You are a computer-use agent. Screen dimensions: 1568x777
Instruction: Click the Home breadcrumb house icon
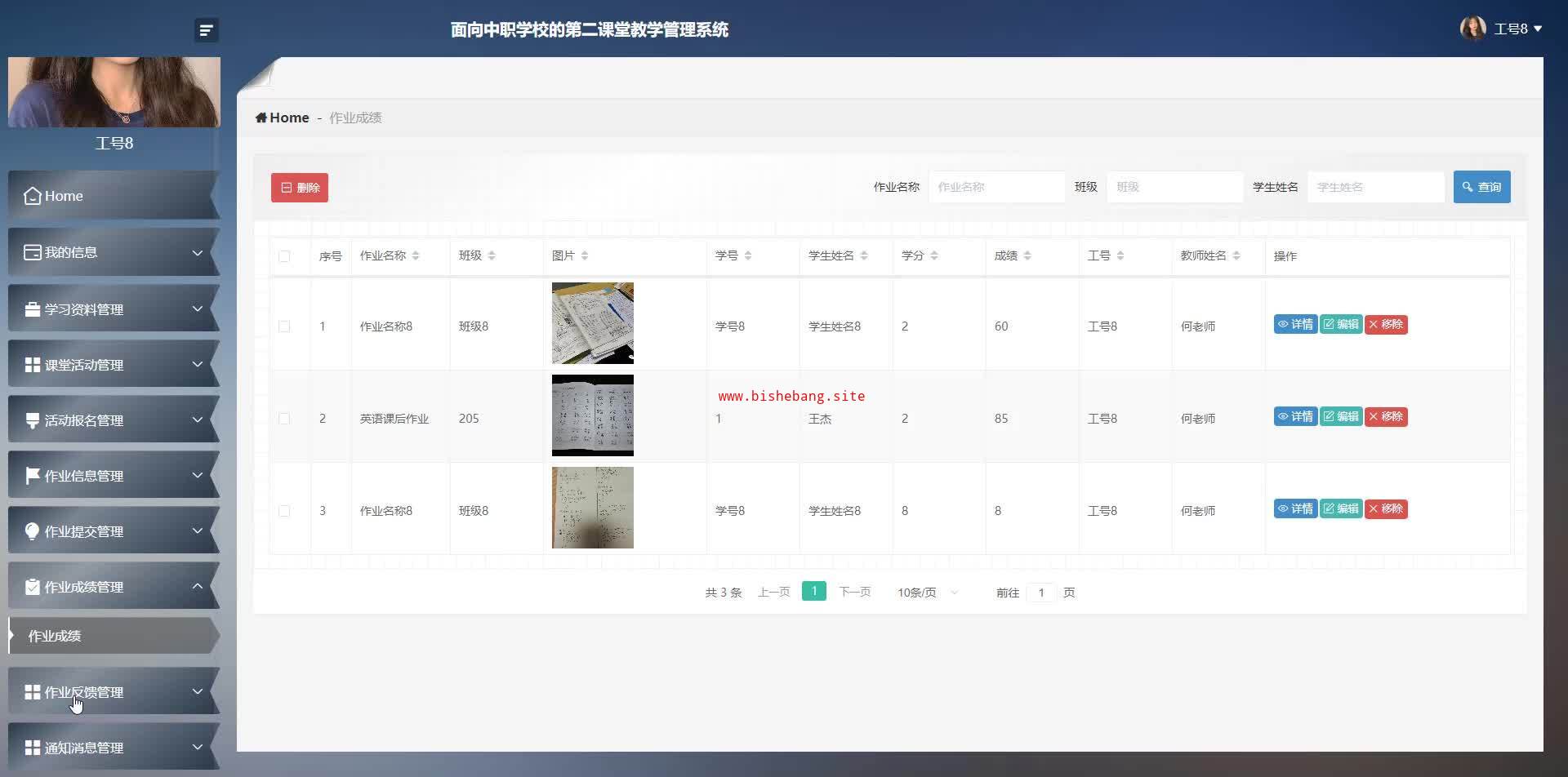click(x=261, y=118)
